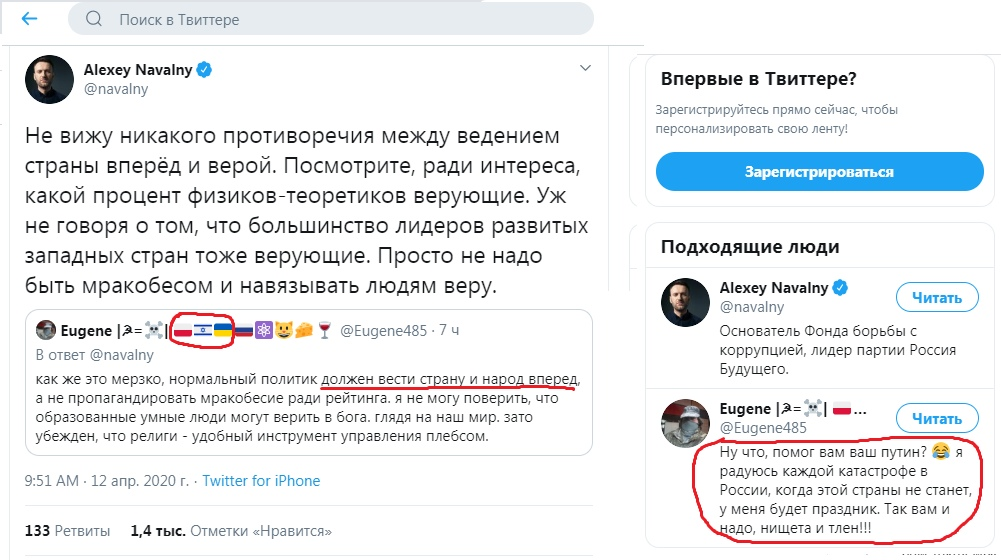Click the search magnifier icon
This screenshot has height=560, width=1001.
[93, 19]
